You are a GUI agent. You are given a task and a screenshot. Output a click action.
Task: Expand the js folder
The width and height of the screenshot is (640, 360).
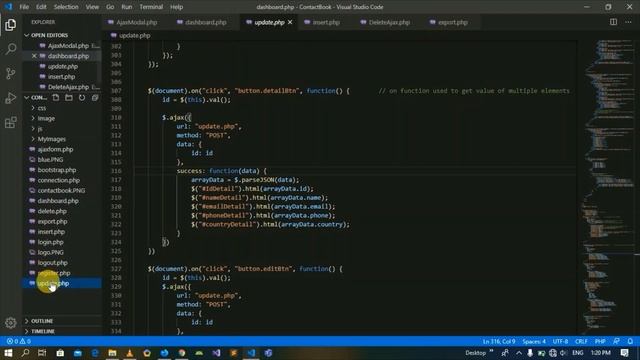click(40, 129)
